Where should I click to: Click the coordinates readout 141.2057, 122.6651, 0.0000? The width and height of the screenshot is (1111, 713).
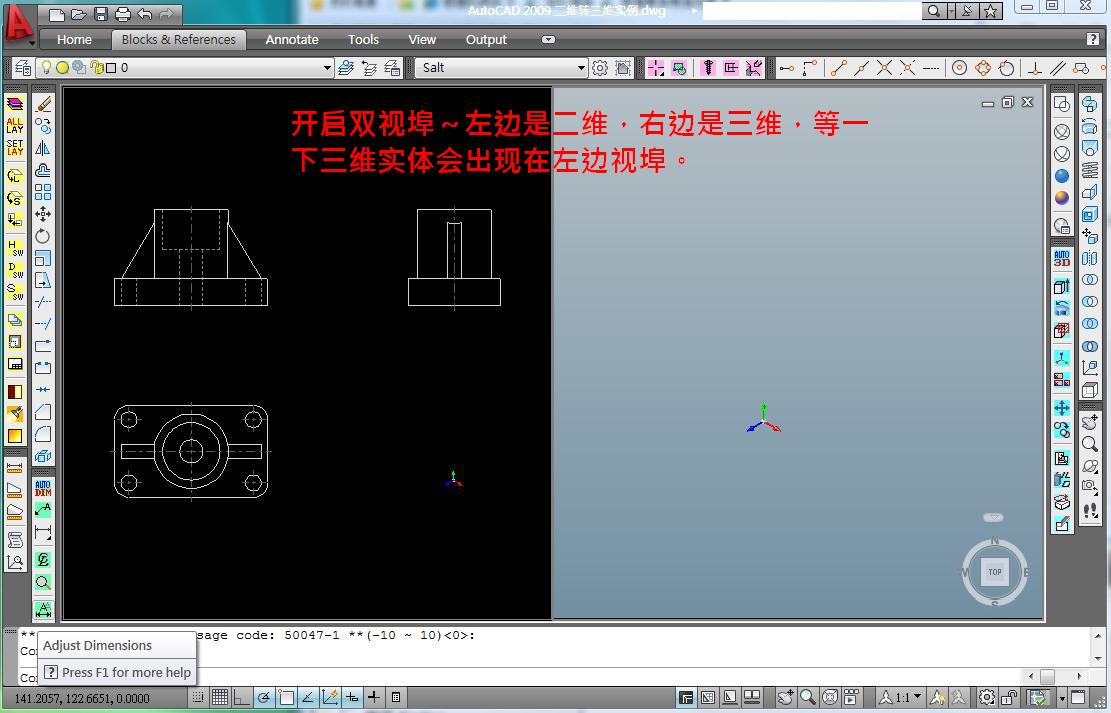click(x=82, y=698)
